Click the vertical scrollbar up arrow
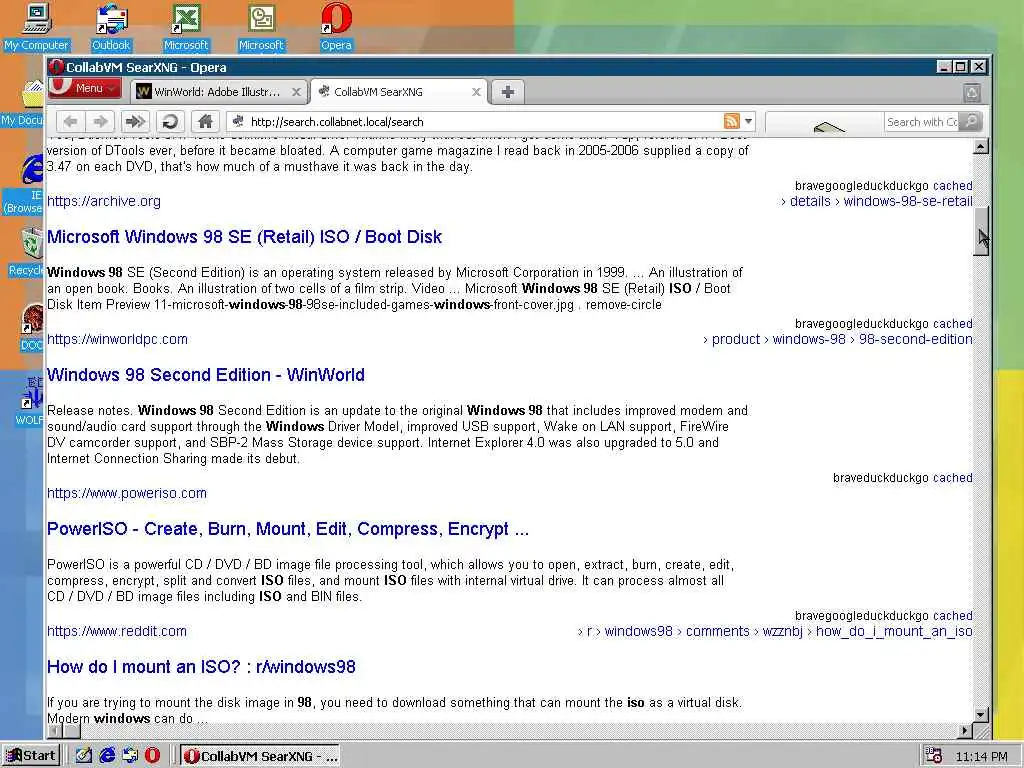1024x768 pixels. (980, 146)
